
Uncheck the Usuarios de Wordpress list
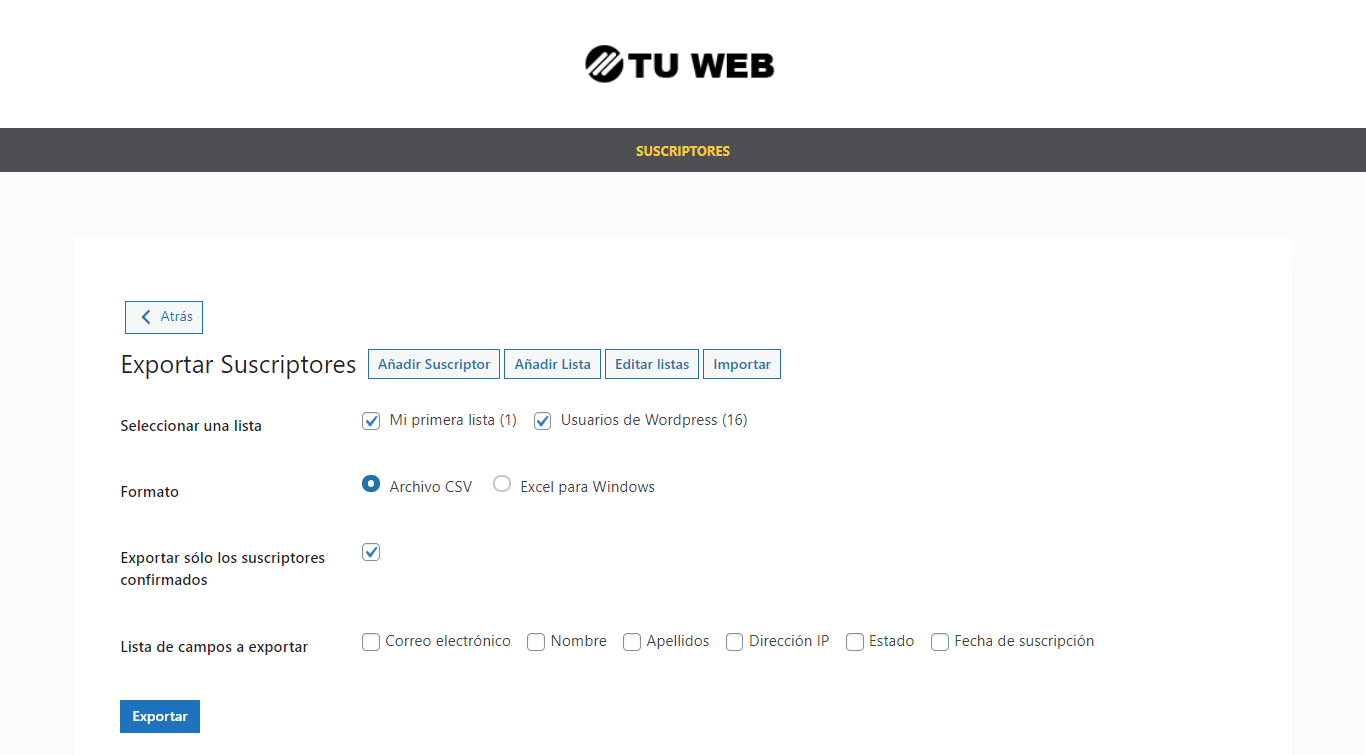543,421
